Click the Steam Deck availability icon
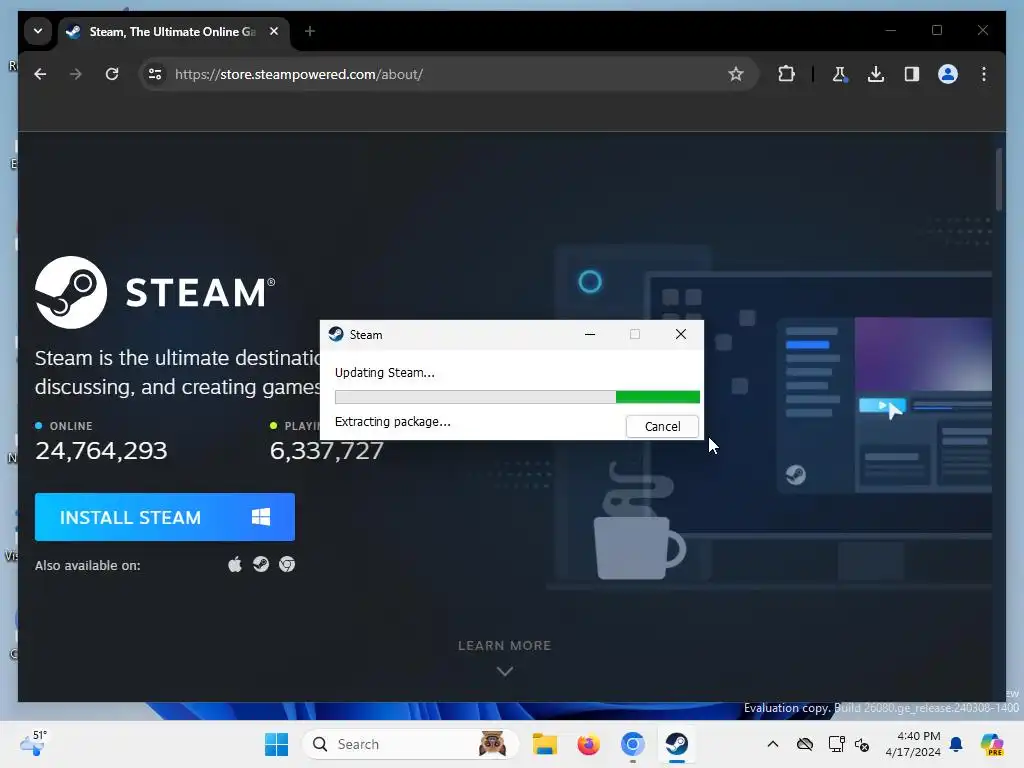The height and width of the screenshot is (768, 1024). tap(261, 564)
